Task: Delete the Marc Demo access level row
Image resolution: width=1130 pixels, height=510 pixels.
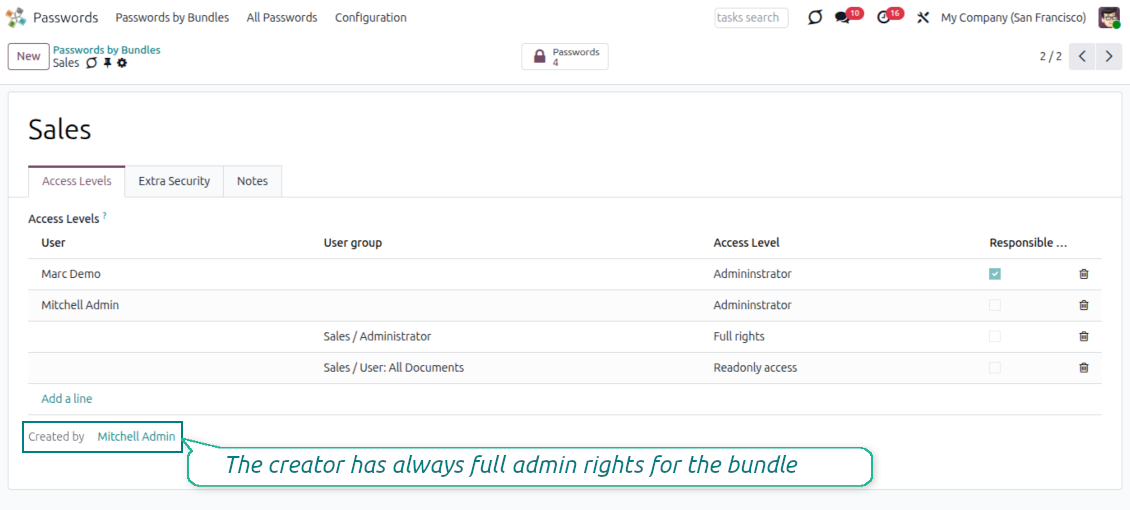Action: tap(1084, 274)
